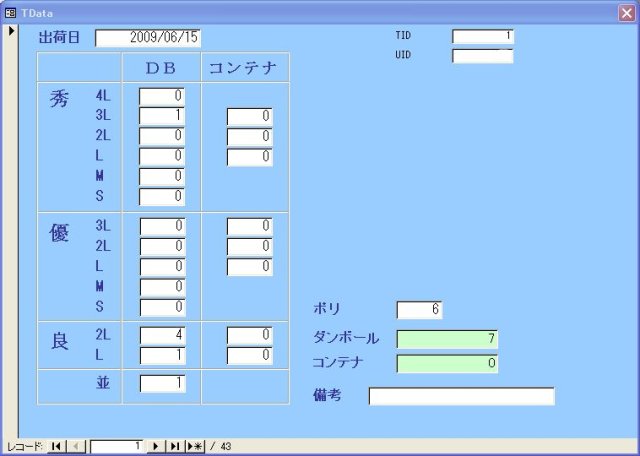Click the 良 2L コンテナ field
Image resolution: width=640 pixels, height=456 pixels.
pyautogui.click(x=249, y=336)
